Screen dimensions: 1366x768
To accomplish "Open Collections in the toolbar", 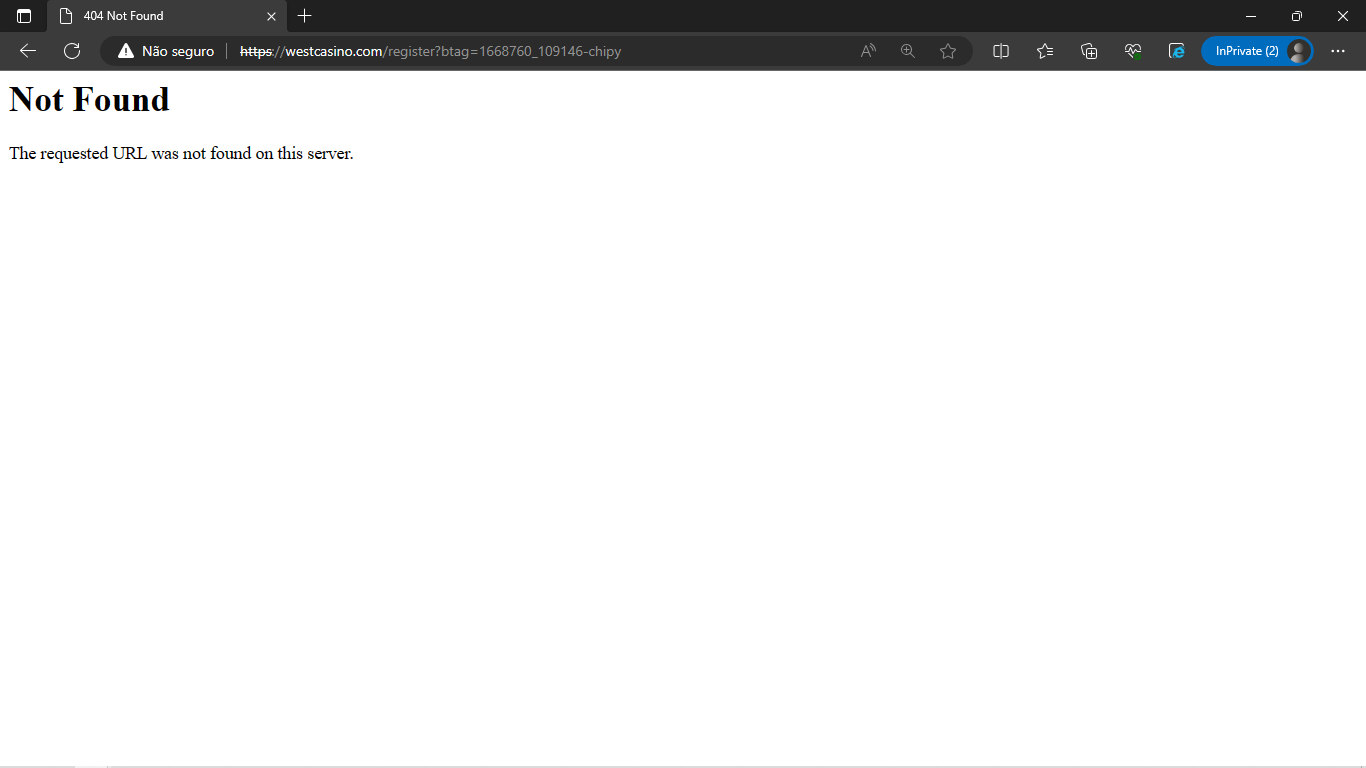I will 1088,51.
